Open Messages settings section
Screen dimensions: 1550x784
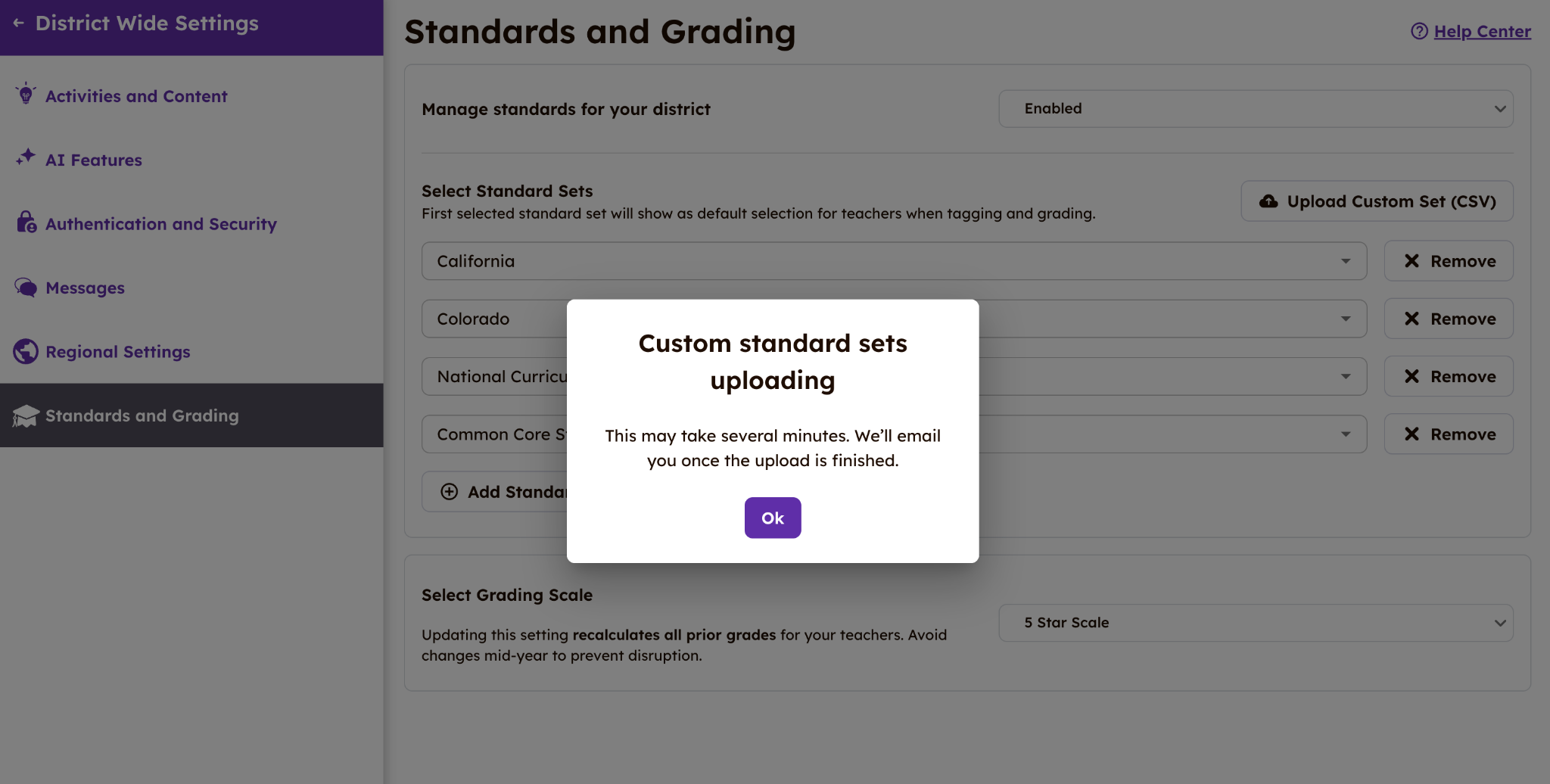[x=85, y=288]
